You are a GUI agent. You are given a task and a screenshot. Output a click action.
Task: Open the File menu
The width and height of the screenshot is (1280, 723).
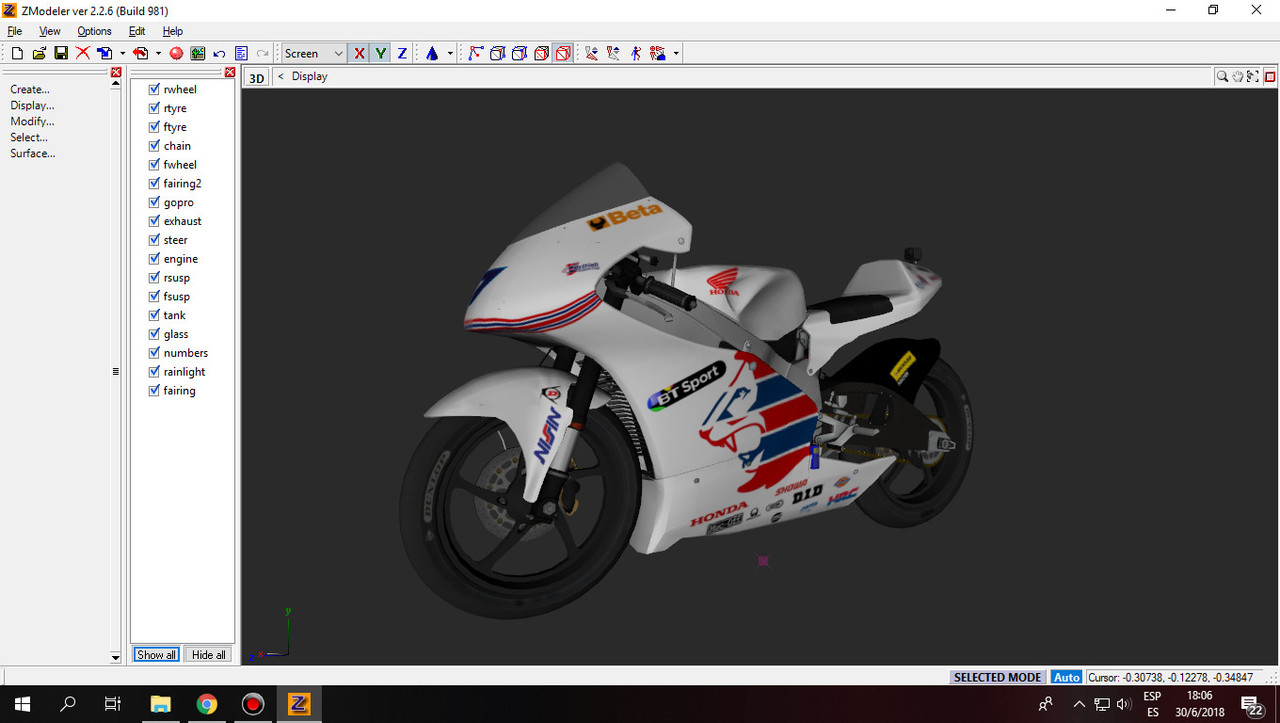tap(15, 31)
